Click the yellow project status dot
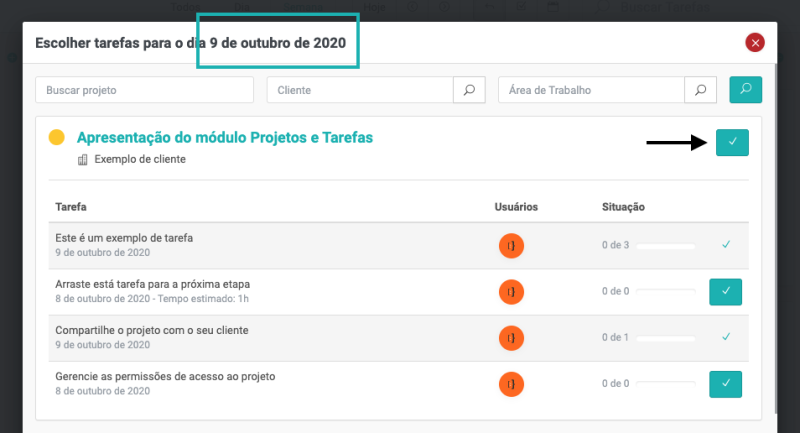800x433 pixels. (x=57, y=138)
